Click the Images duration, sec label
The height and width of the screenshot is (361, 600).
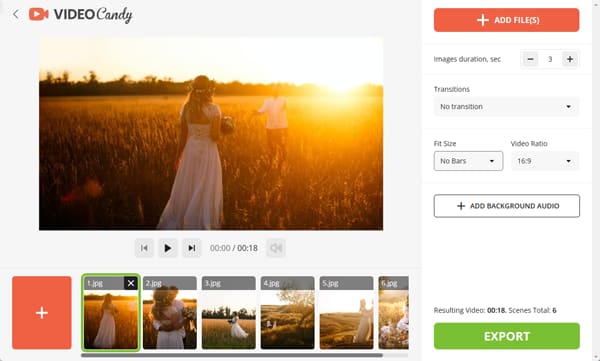click(x=467, y=59)
